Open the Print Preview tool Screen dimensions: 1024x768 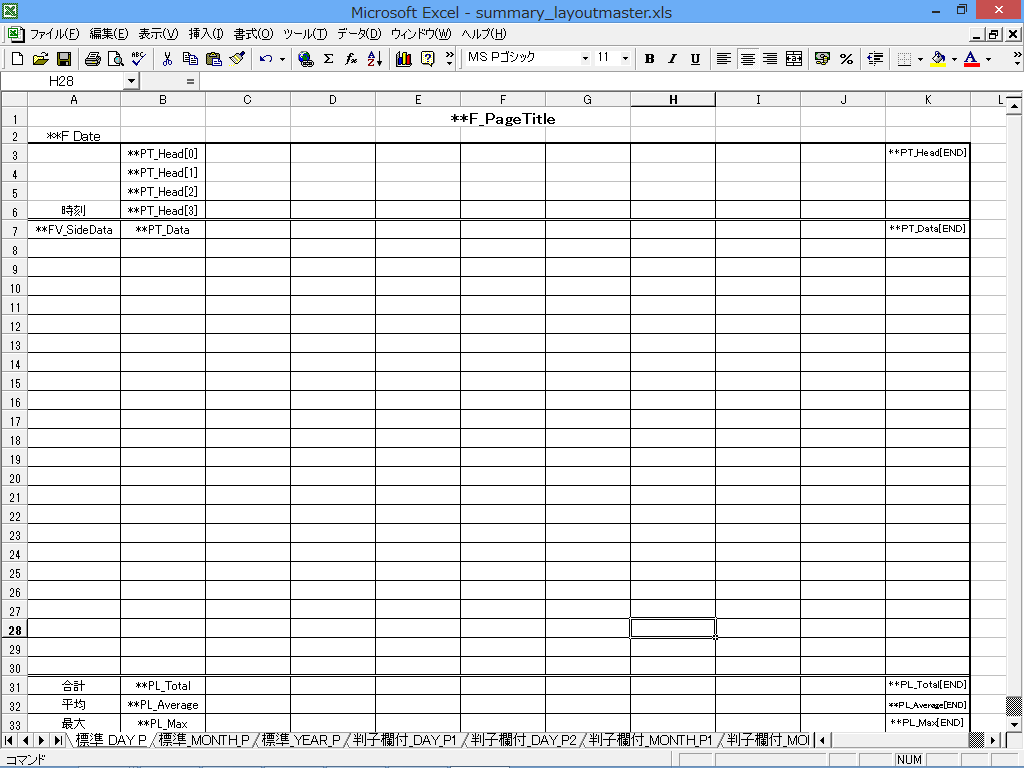point(116,59)
